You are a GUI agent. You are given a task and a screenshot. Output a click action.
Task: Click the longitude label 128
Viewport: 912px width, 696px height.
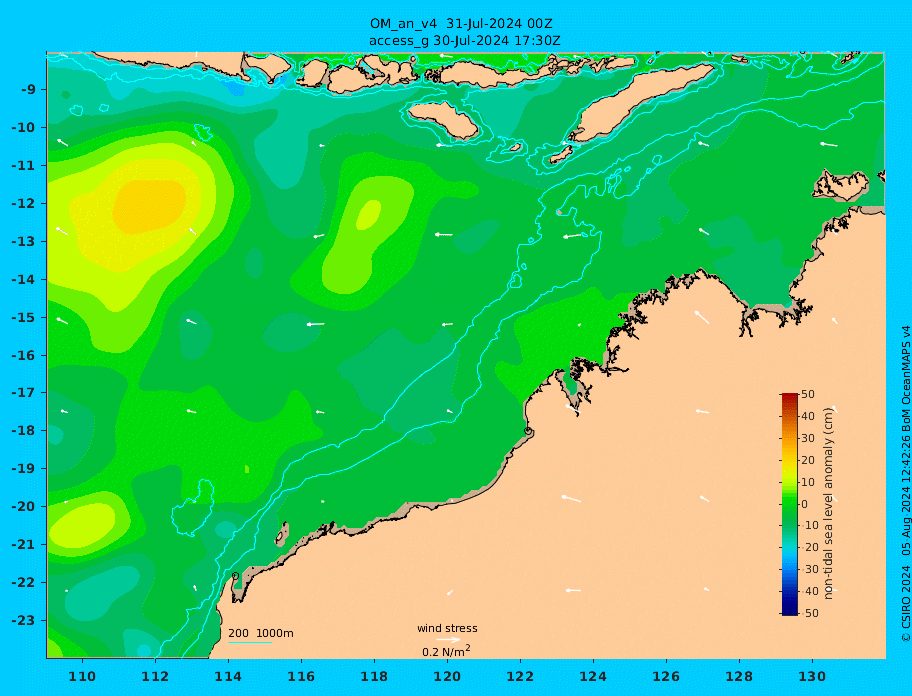point(739,676)
